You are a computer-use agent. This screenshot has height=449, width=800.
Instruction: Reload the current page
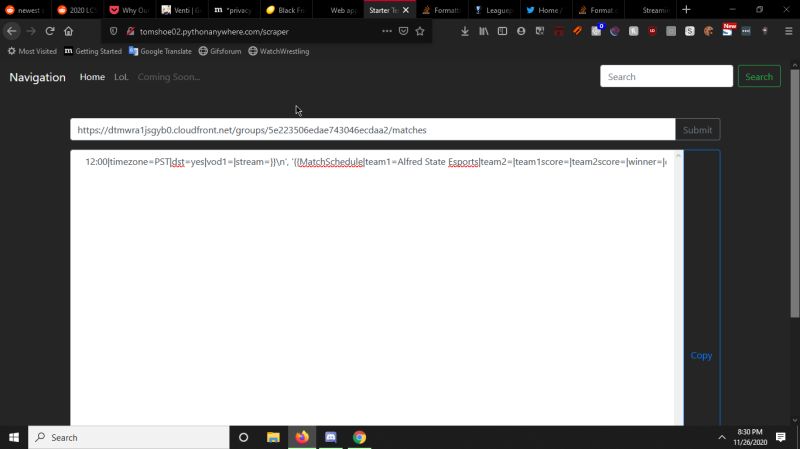pyautogui.click(x=49, y=31)
